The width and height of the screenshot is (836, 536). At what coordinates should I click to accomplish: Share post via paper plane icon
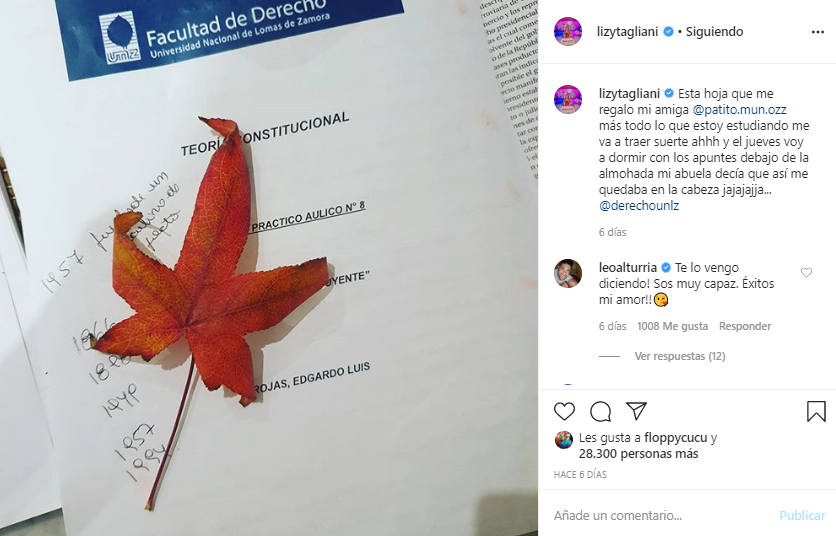tap(637, 411)
